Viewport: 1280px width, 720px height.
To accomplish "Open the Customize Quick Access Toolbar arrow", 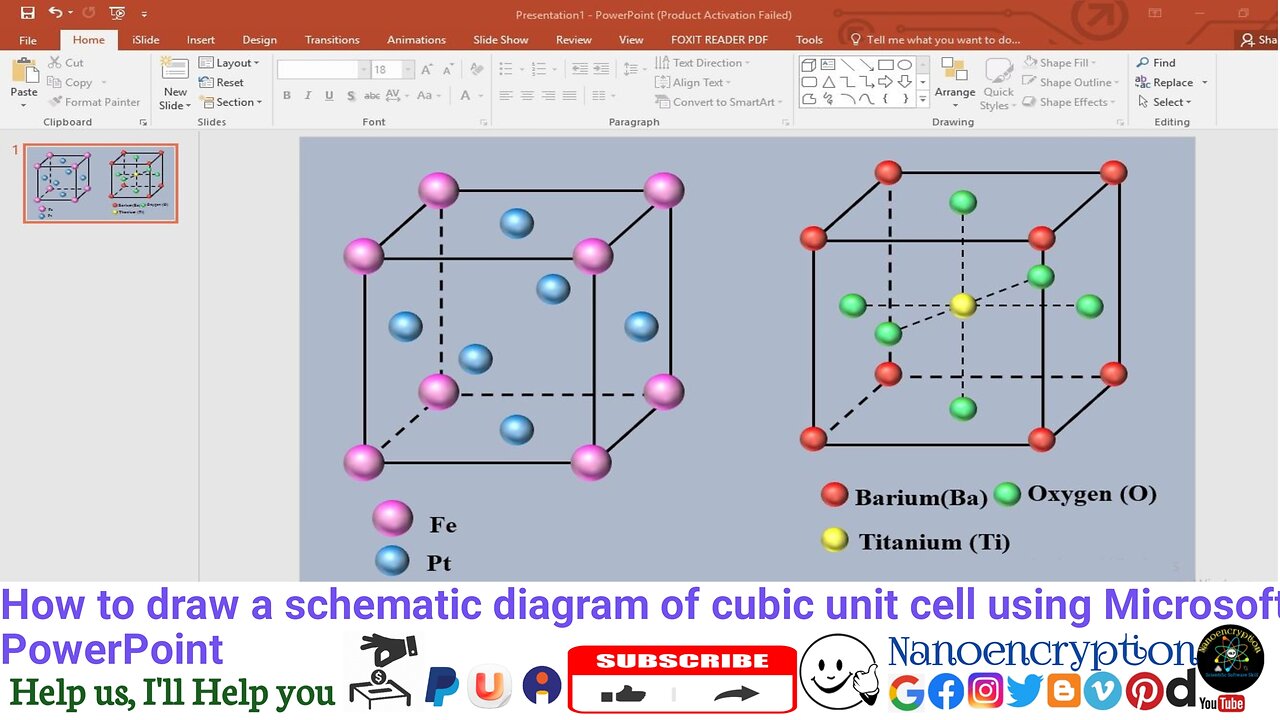I will tap(144, 14).
